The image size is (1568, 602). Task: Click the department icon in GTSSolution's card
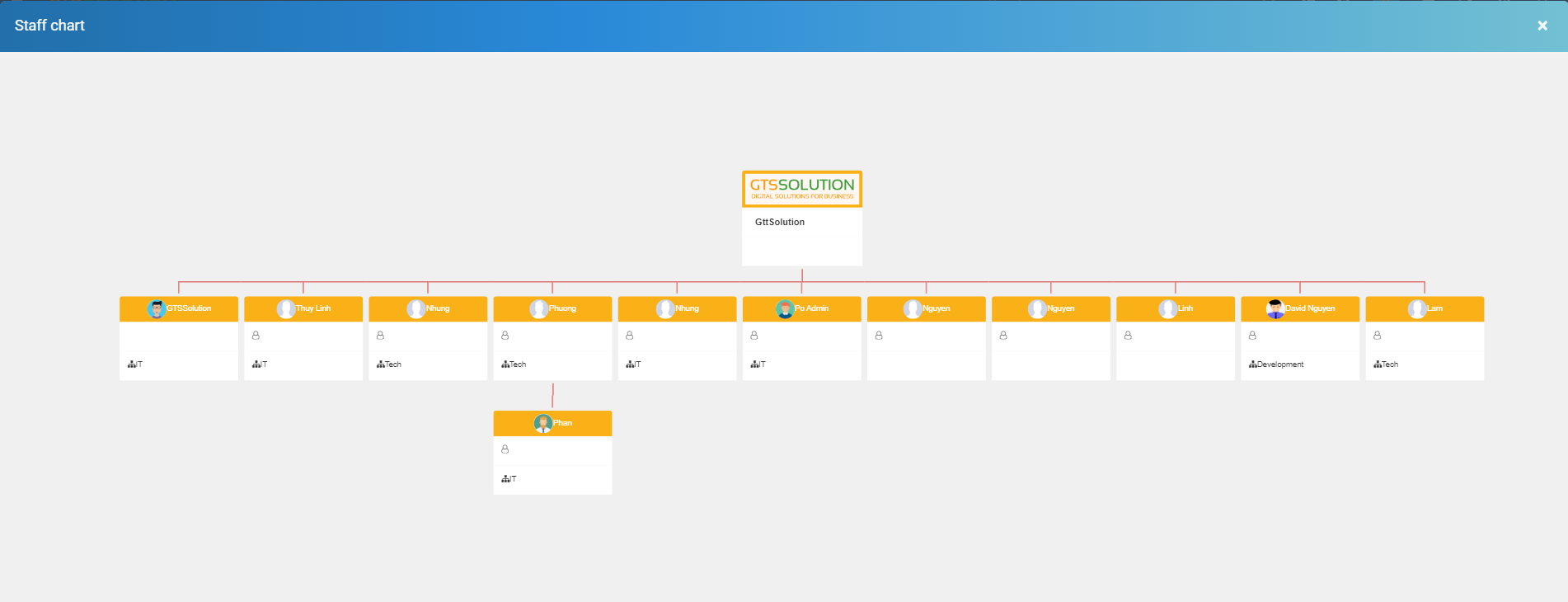pyautogui.click(x=132, y=364)
